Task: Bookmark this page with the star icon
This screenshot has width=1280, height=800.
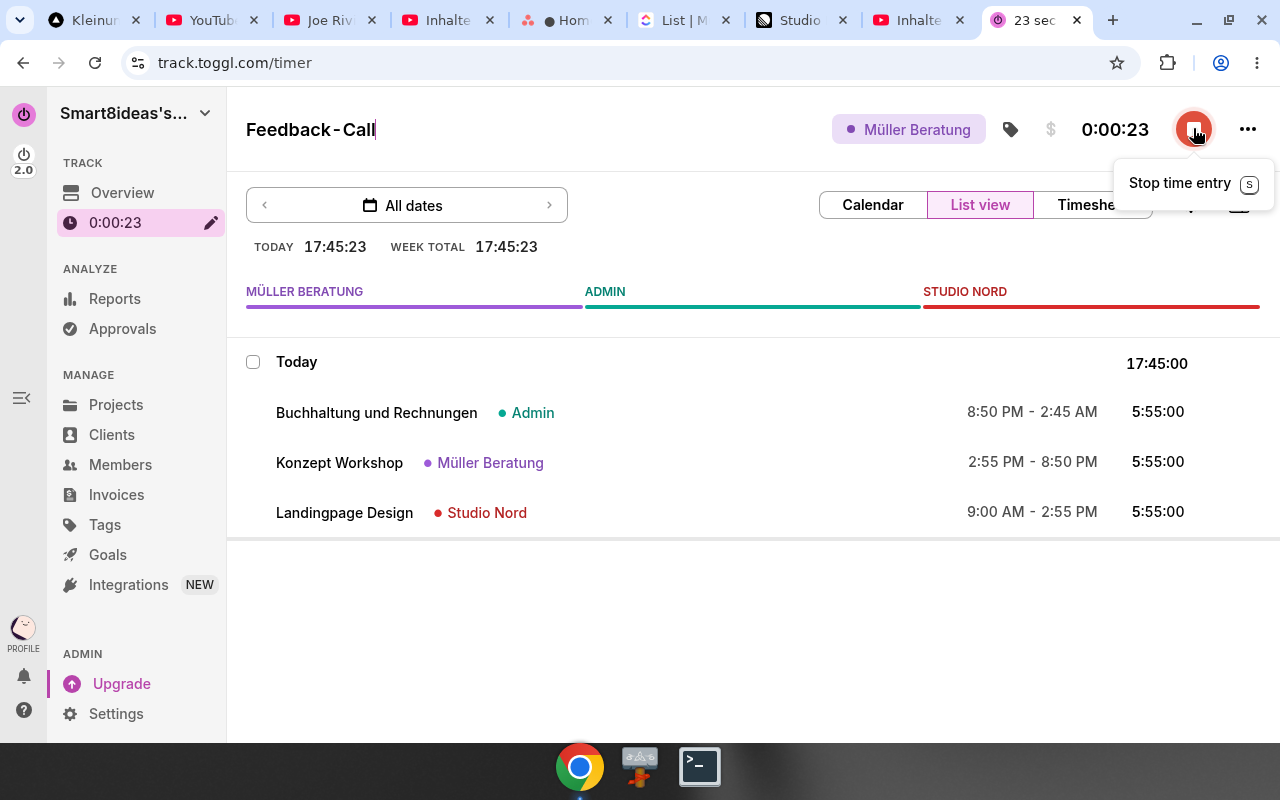Action: point(1117,63)
